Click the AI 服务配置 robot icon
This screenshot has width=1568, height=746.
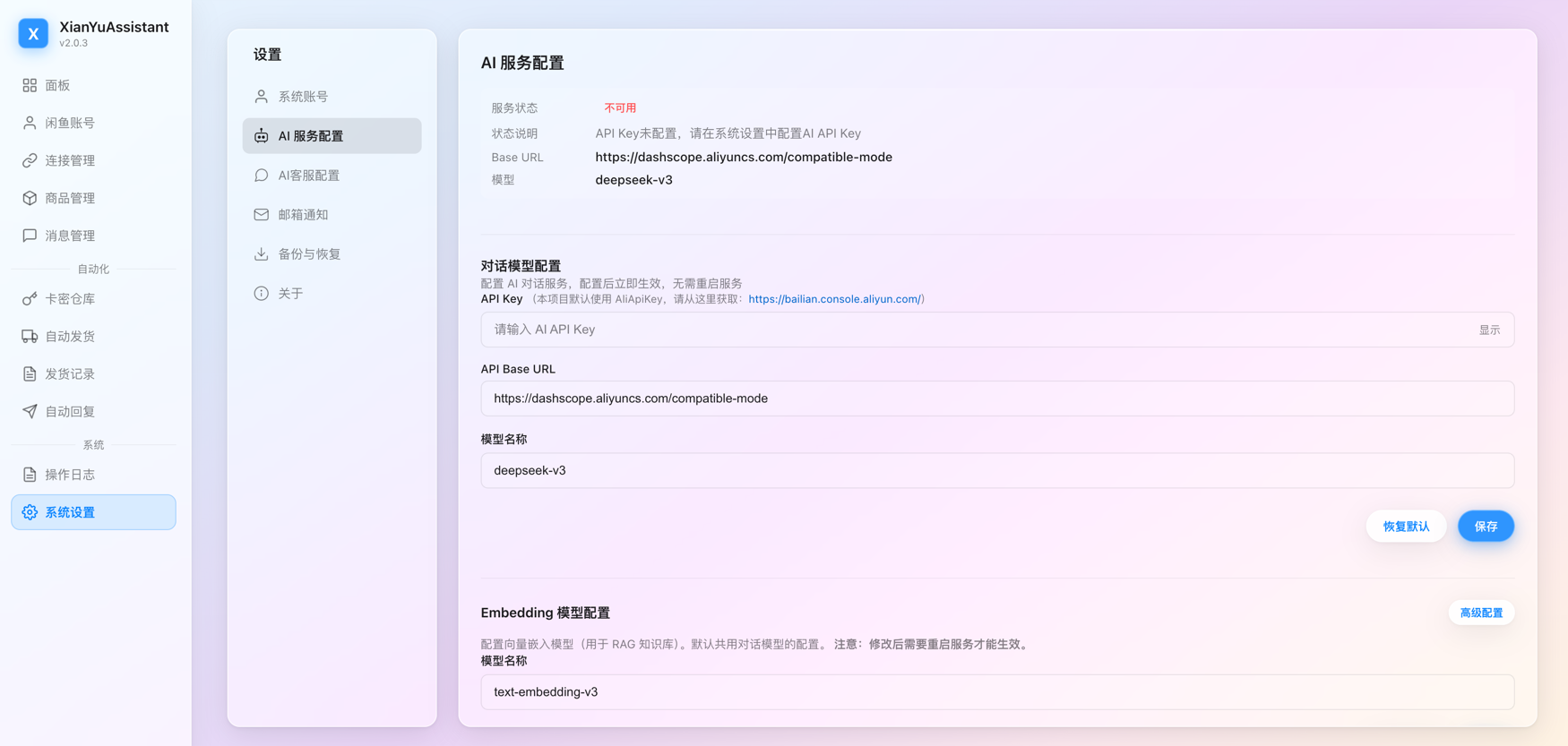pyautogui.click(x=261, y=135)
